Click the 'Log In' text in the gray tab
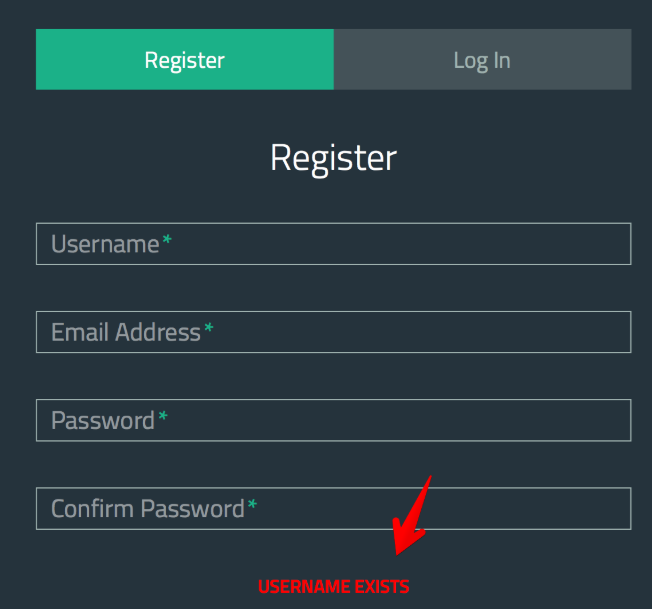 pos(482,60)
